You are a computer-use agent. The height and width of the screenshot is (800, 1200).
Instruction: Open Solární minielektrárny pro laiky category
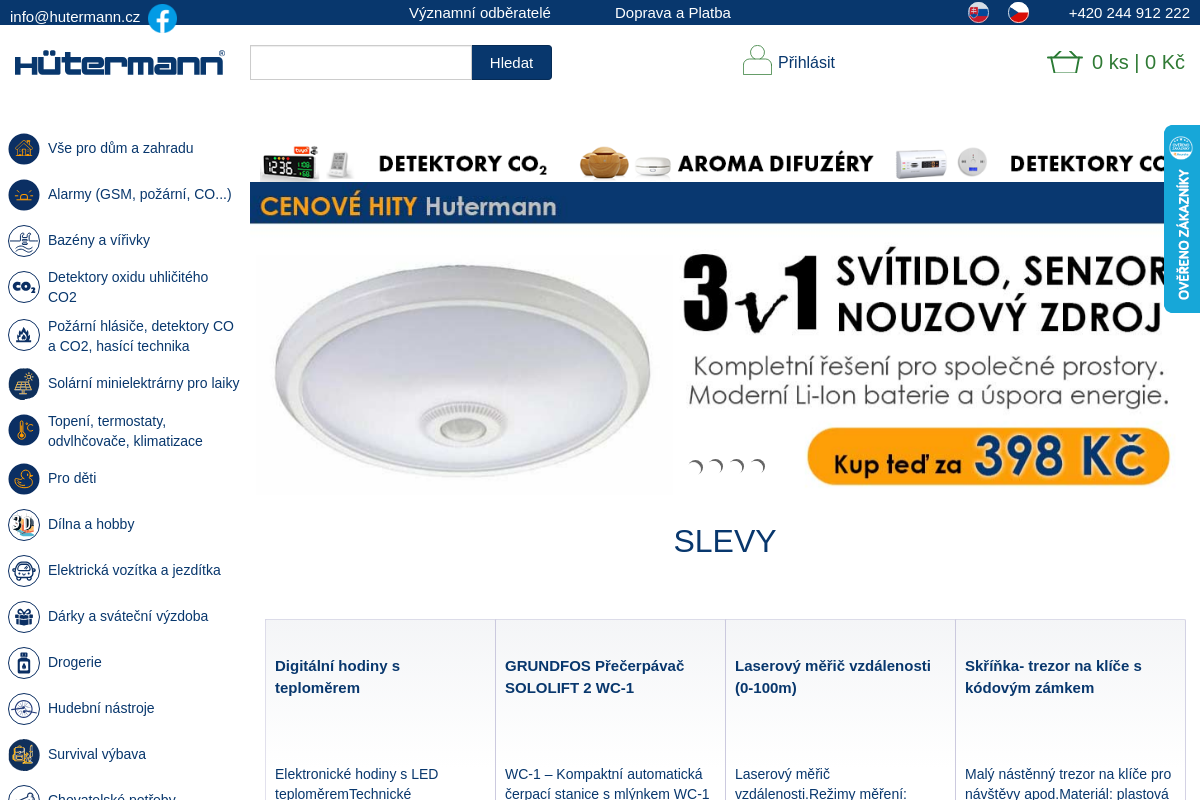tap(144, 383)
